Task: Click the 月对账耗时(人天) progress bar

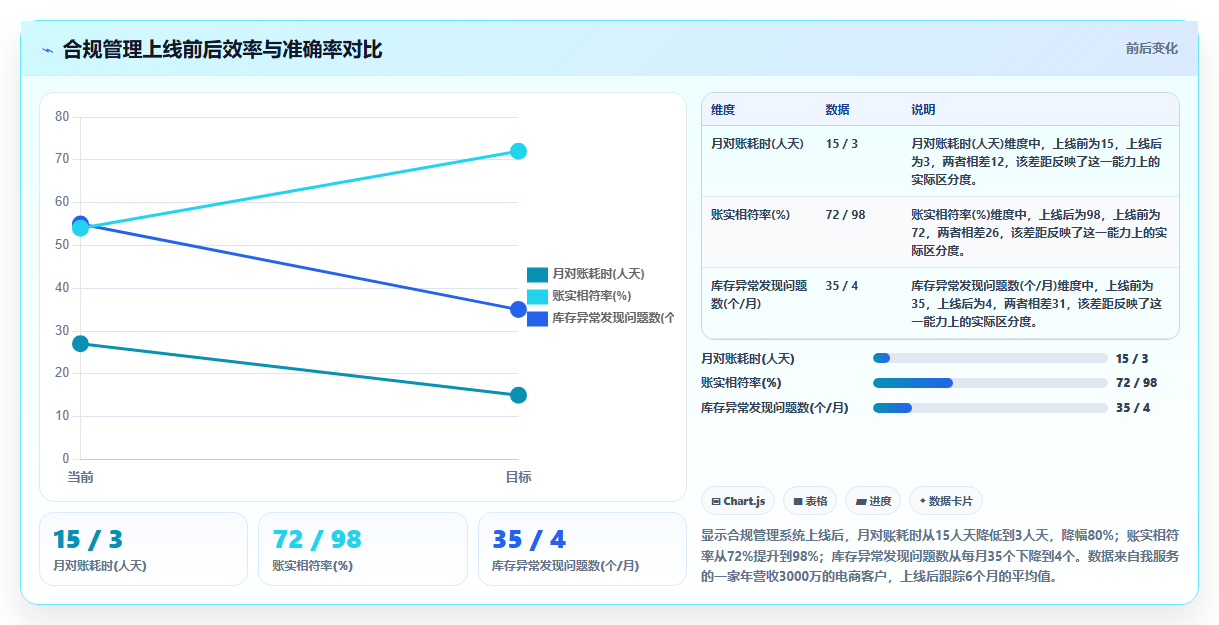Action: point(990,358)
